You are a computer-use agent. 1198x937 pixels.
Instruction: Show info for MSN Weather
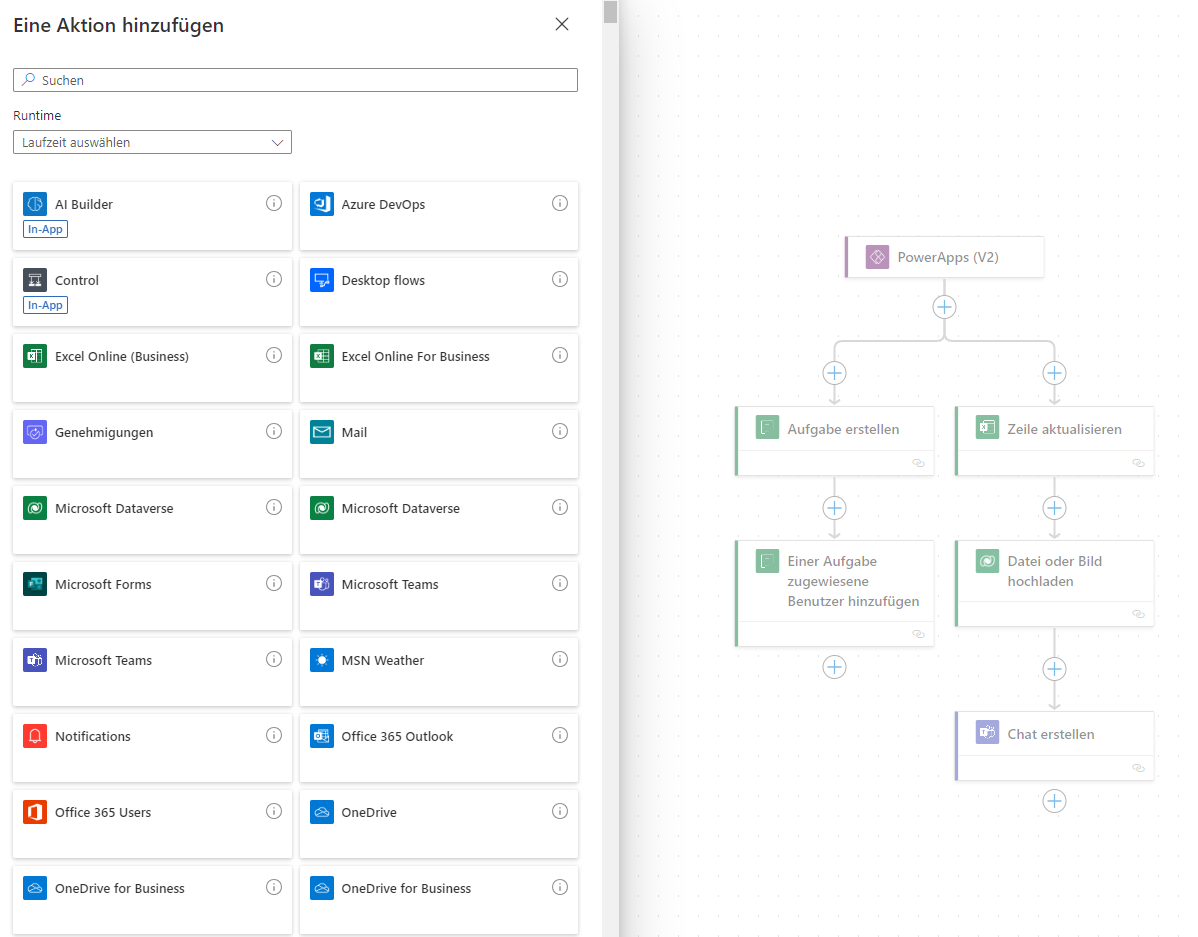point(560,659)
